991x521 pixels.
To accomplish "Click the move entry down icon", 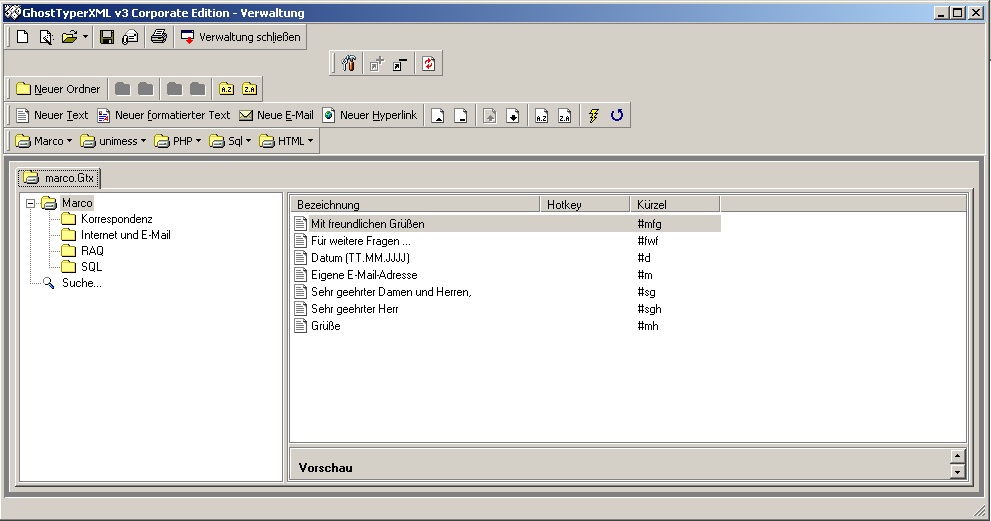I will pos(513,116).
